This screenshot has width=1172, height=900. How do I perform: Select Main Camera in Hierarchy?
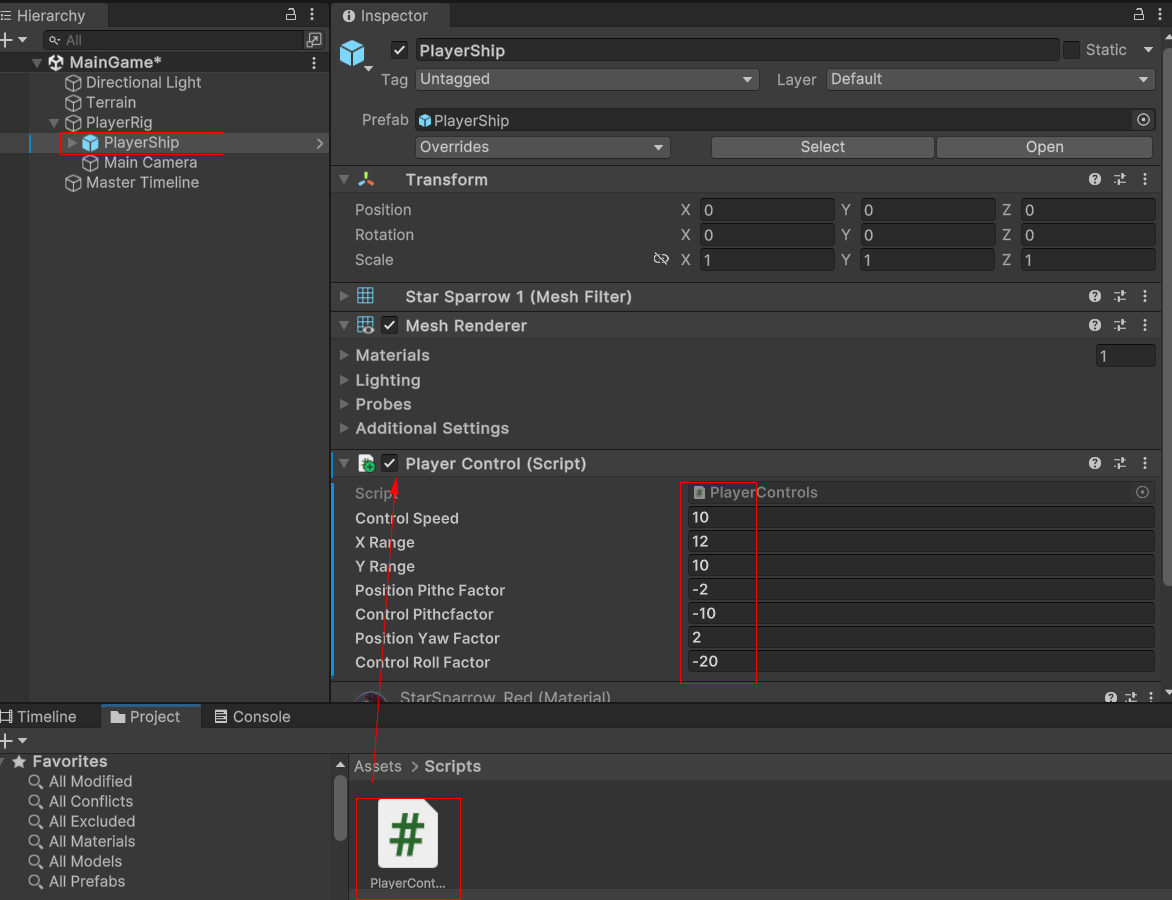[x=150, y=162]
